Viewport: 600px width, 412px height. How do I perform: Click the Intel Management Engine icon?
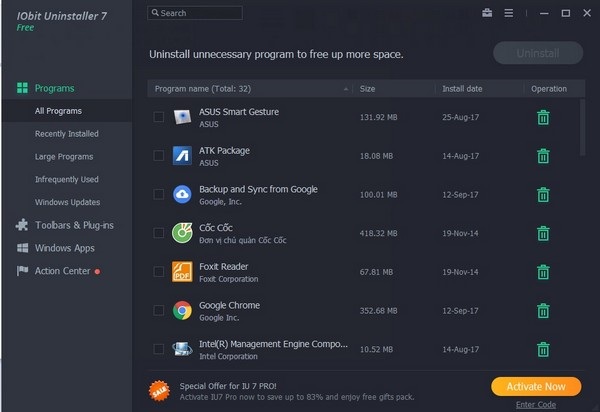(x=182, y=349)
